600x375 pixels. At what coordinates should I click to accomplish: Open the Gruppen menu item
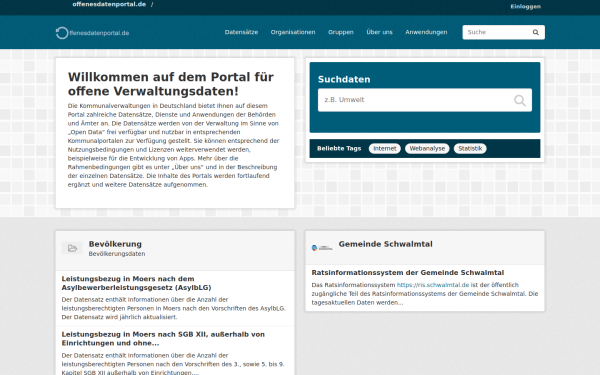[x=341, y=32]
